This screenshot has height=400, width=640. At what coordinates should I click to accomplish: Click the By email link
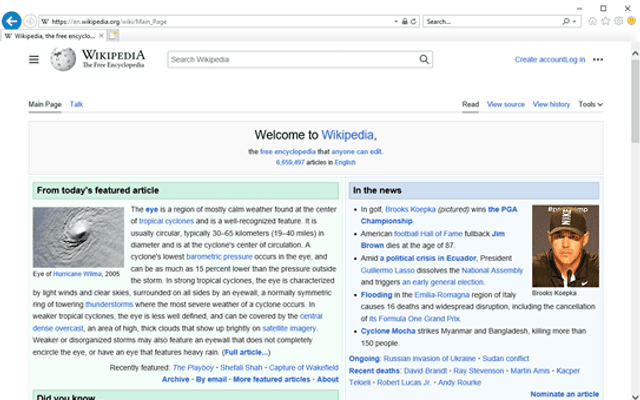pyautogui.click(x=211, y=380)
